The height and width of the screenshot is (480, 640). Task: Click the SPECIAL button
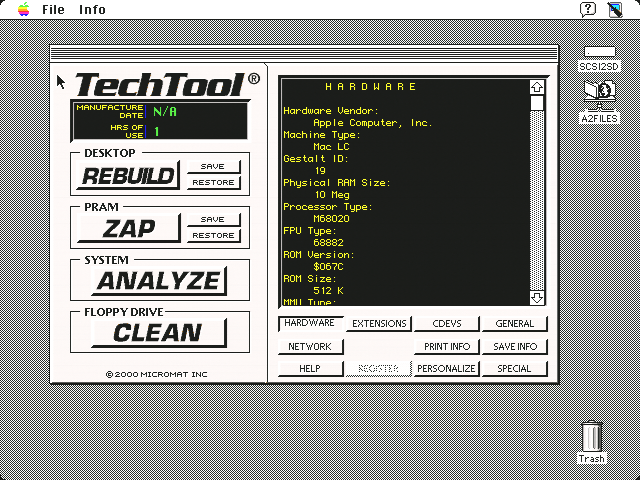pyautogui.click(x=514, y=369)
